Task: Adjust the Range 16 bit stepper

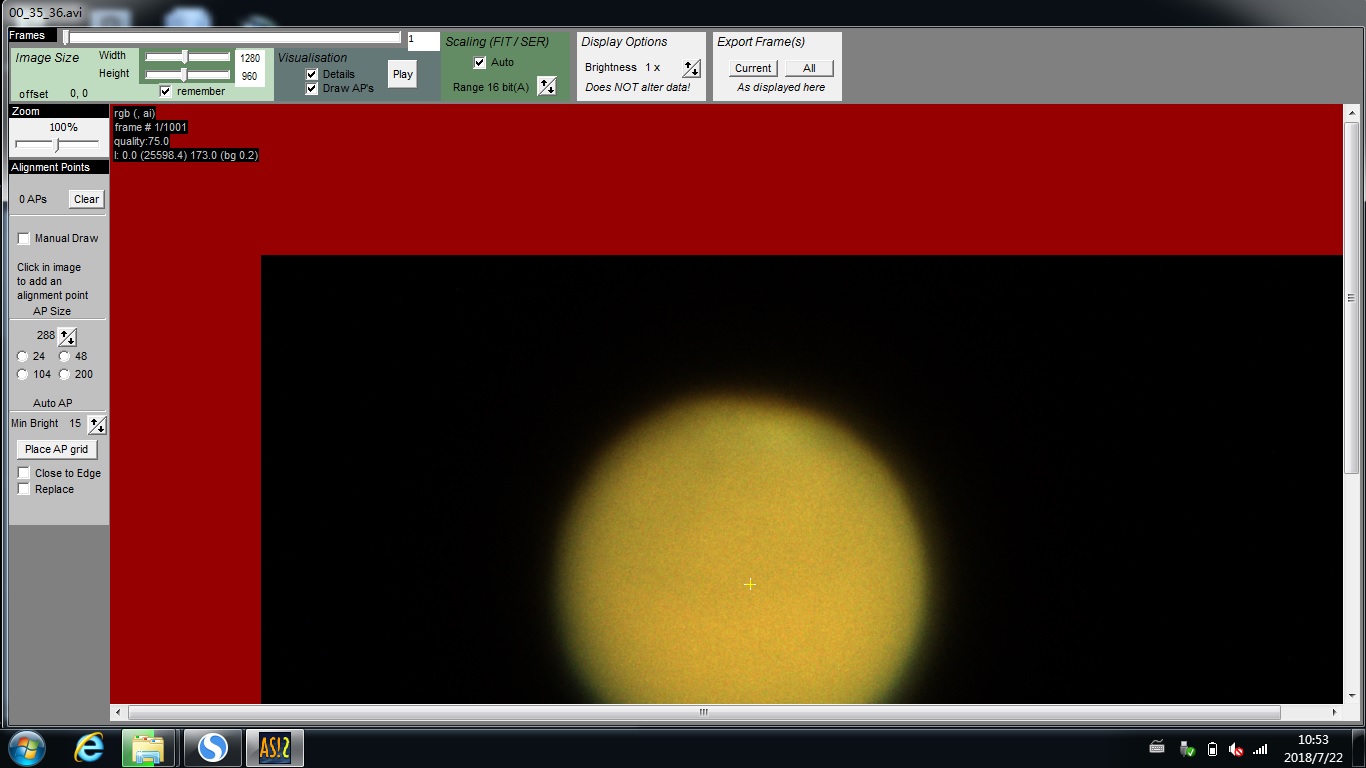Action: tap(546, 86)
